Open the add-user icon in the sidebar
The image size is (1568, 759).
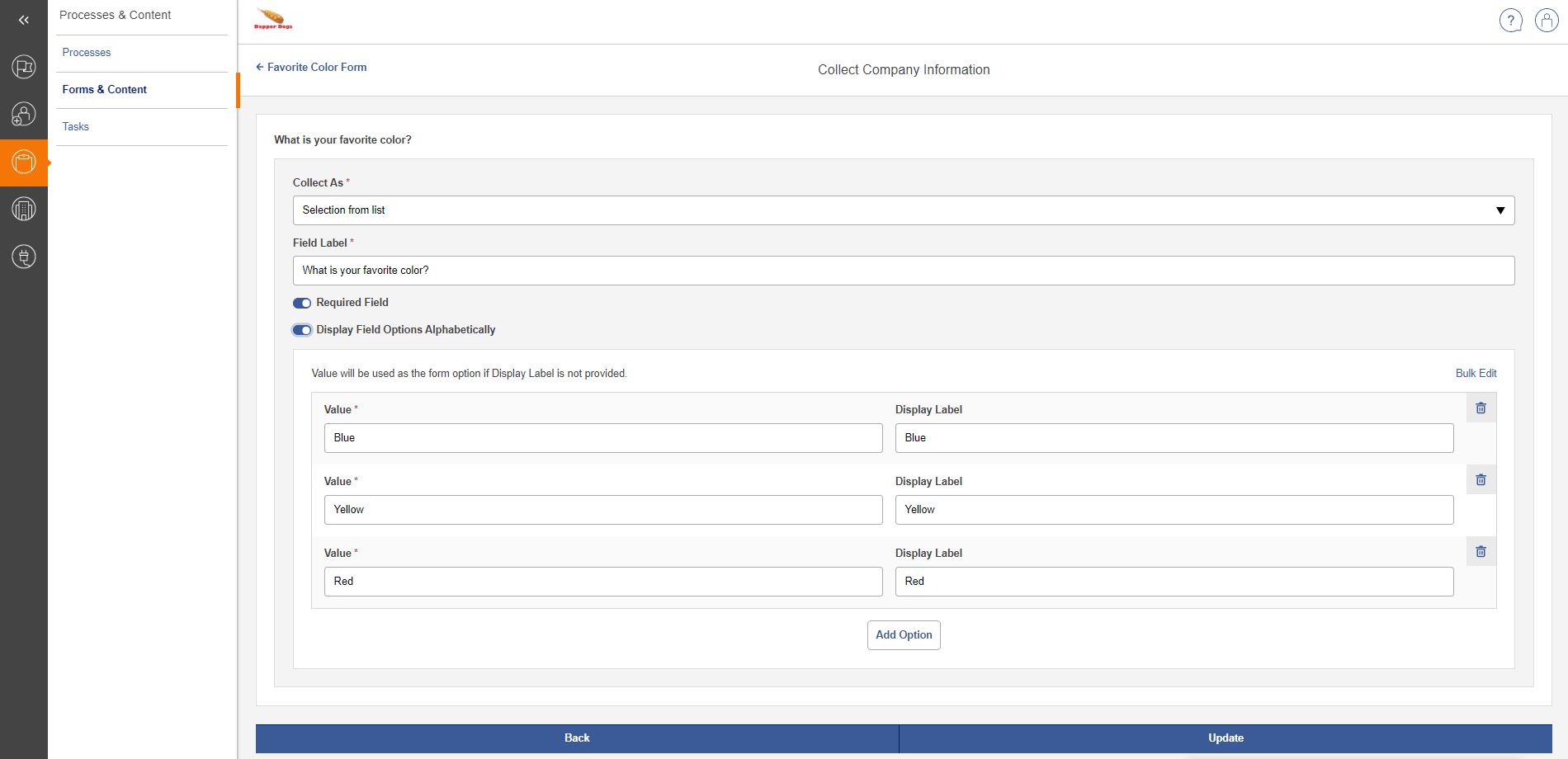click(24, 115)
